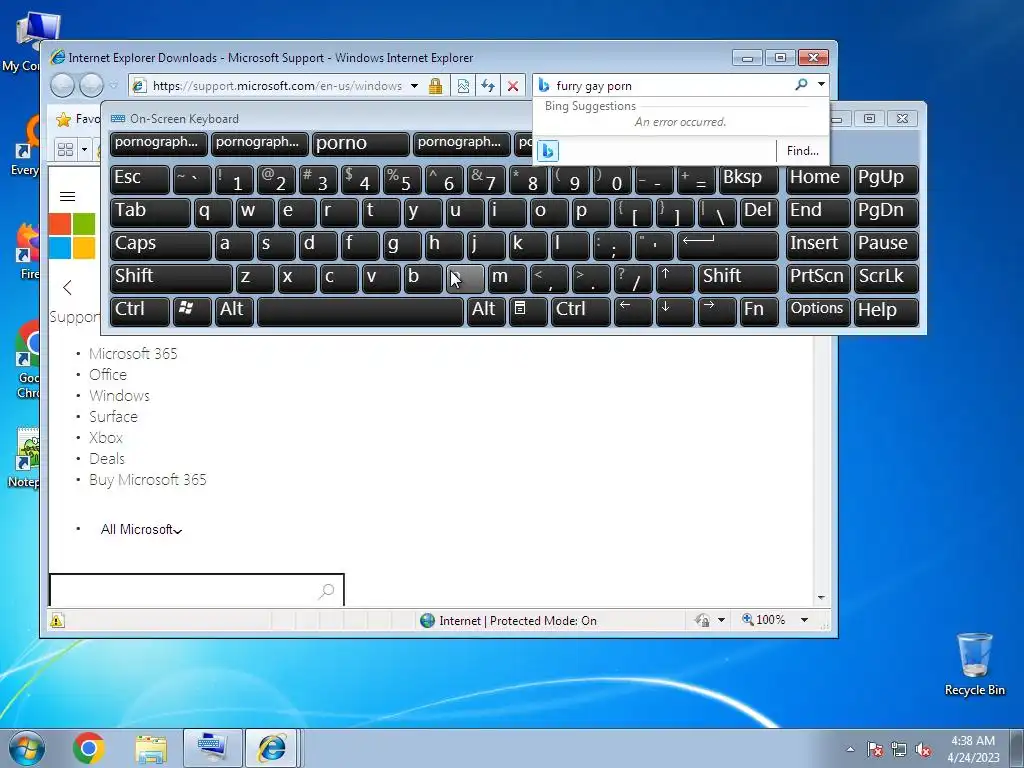The image size is (1024, 768).
Task: Toggle the ScrLk key on On-Screen Keyboard
Action: pyautogui.click(x=886, y=277)
